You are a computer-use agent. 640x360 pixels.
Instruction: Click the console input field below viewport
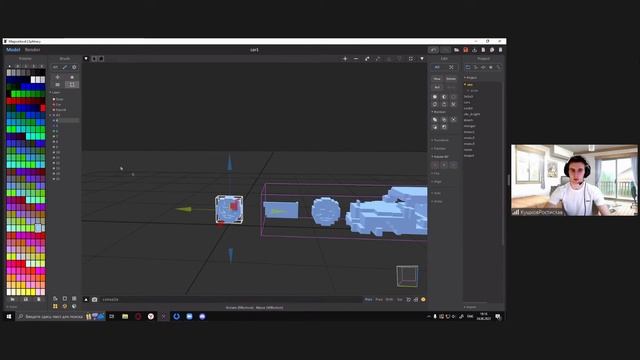click(231, 300)
